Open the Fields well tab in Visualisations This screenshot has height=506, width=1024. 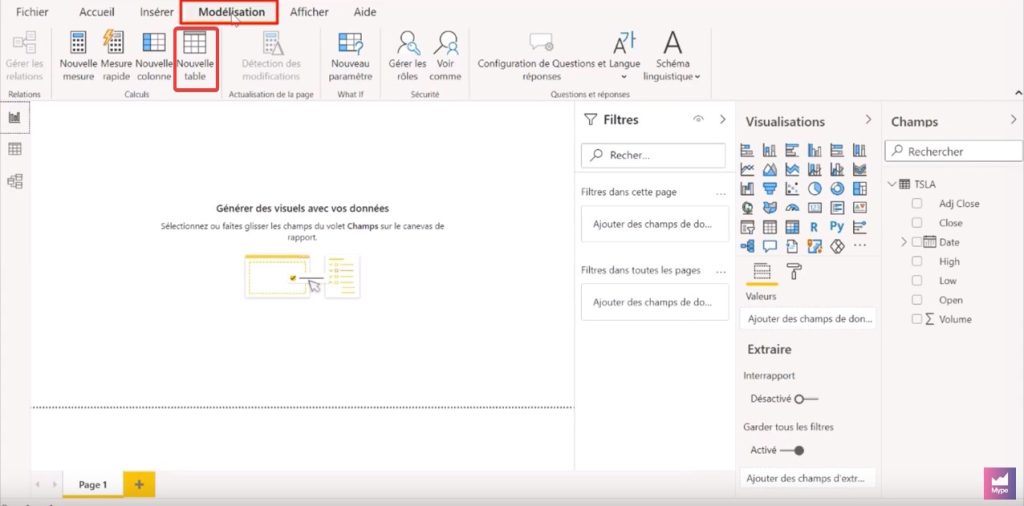coord(762,271)
